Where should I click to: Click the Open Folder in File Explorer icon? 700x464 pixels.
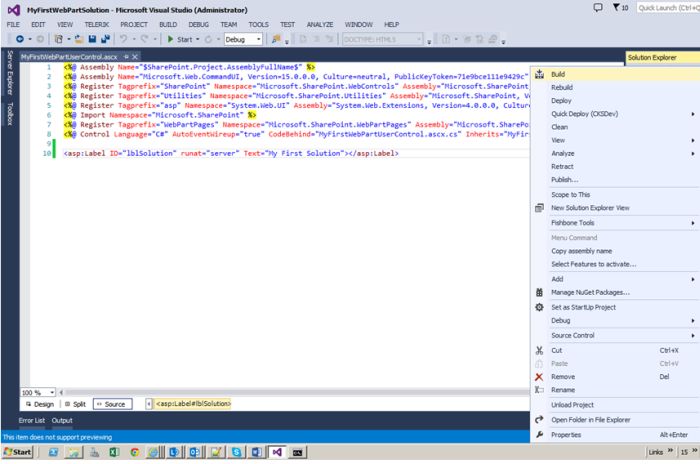pos(540,420)
